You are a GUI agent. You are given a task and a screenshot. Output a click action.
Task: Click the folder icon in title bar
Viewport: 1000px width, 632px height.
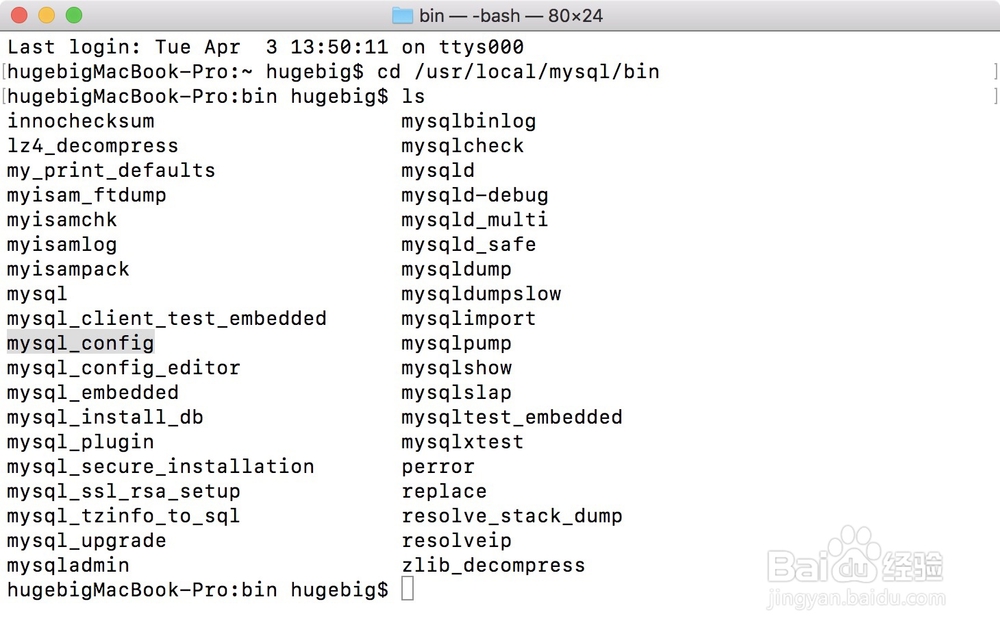point(402,15)
